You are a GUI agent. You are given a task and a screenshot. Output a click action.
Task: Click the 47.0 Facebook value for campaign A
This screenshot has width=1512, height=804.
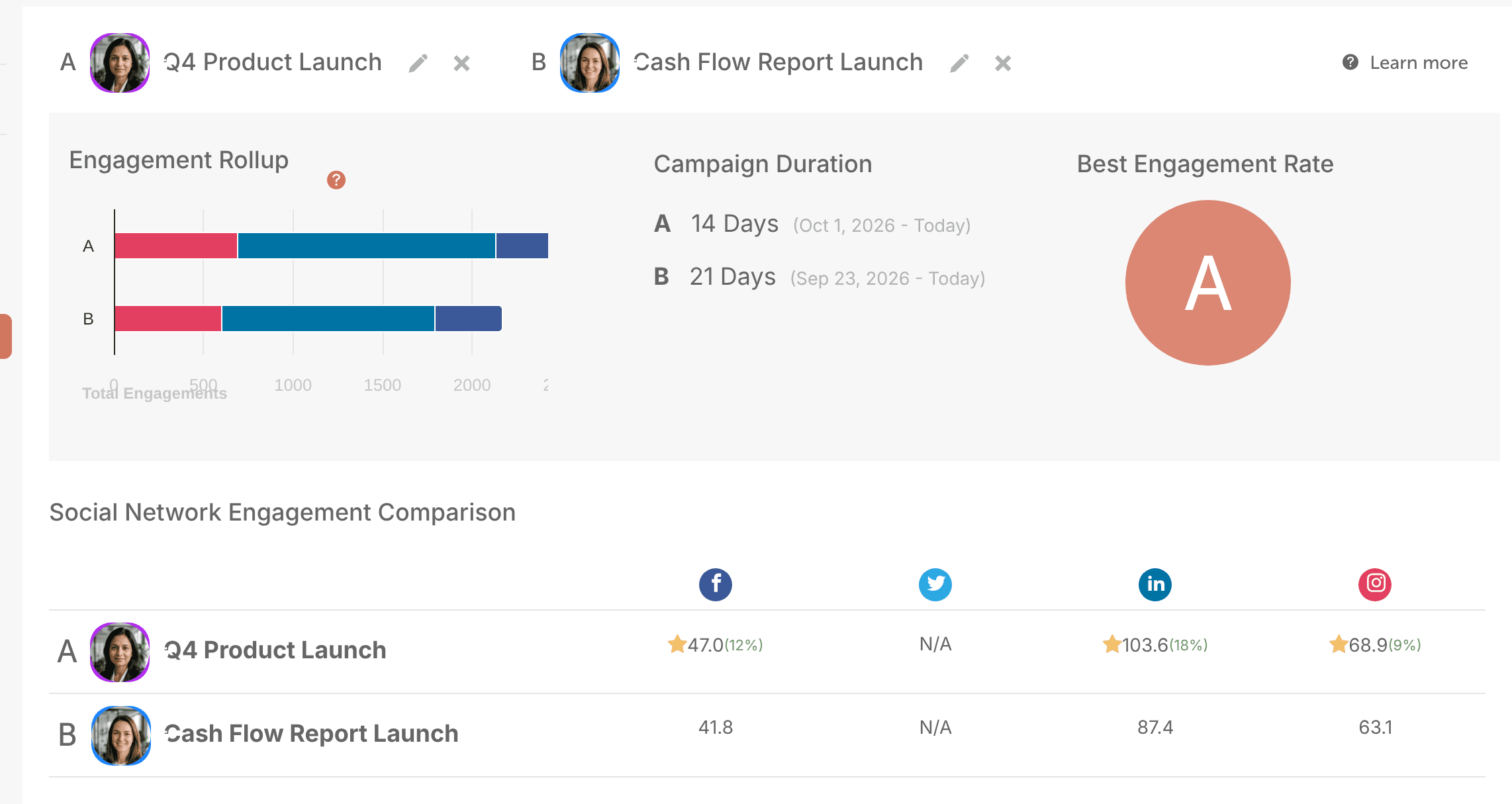point(706,645)
